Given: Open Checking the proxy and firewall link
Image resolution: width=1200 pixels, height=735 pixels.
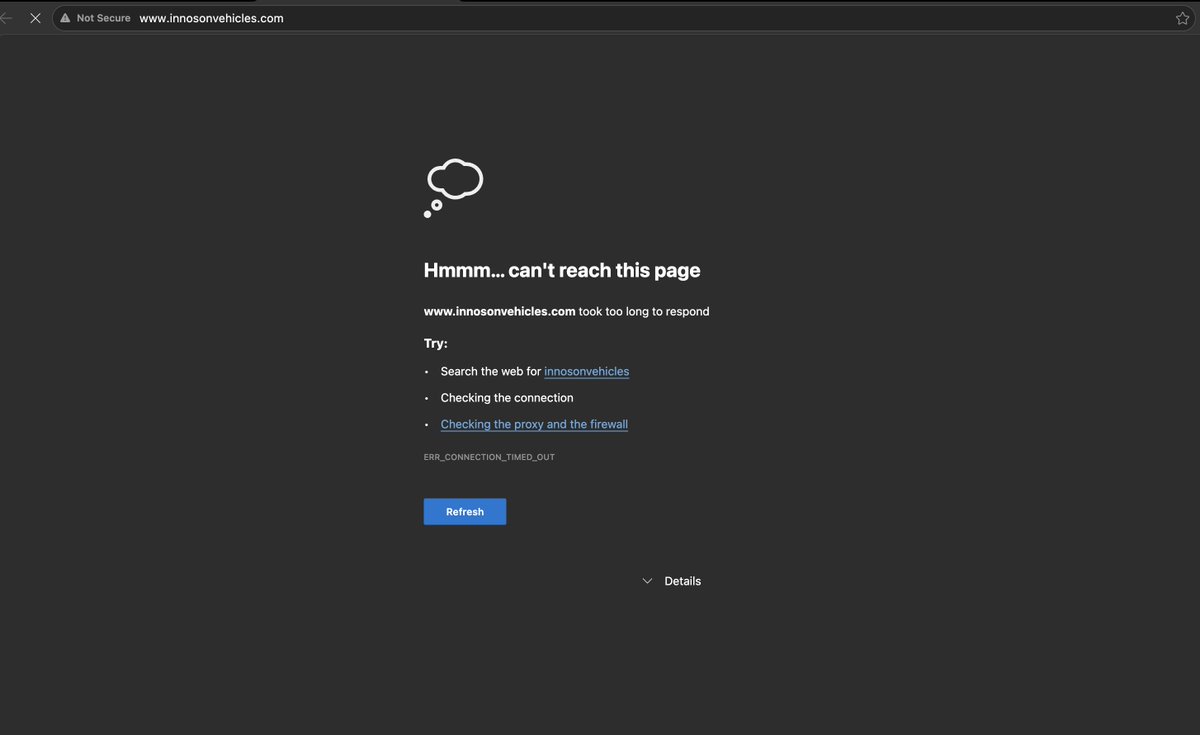Looking at the screenshot, I should pyautogui.click(x=534, y=424).
